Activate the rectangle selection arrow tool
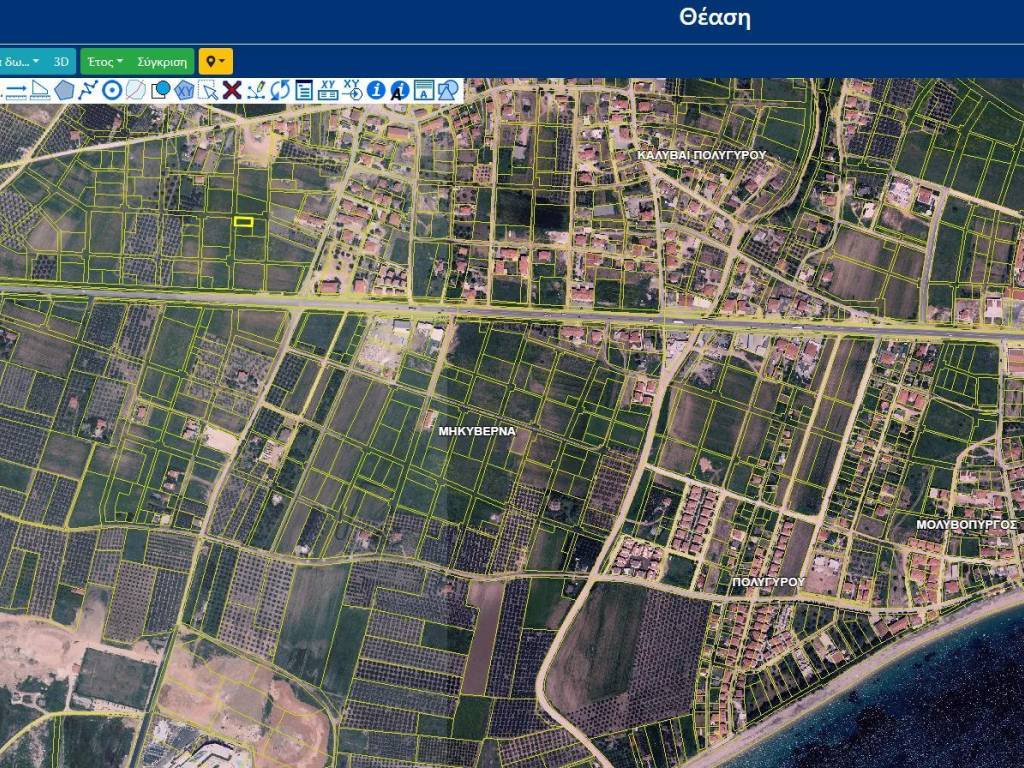1024x768 pixels. [208, 90]
